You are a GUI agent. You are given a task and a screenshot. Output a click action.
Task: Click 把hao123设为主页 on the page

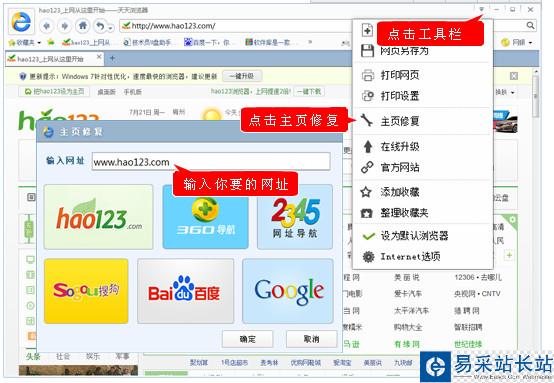[55, 92]
